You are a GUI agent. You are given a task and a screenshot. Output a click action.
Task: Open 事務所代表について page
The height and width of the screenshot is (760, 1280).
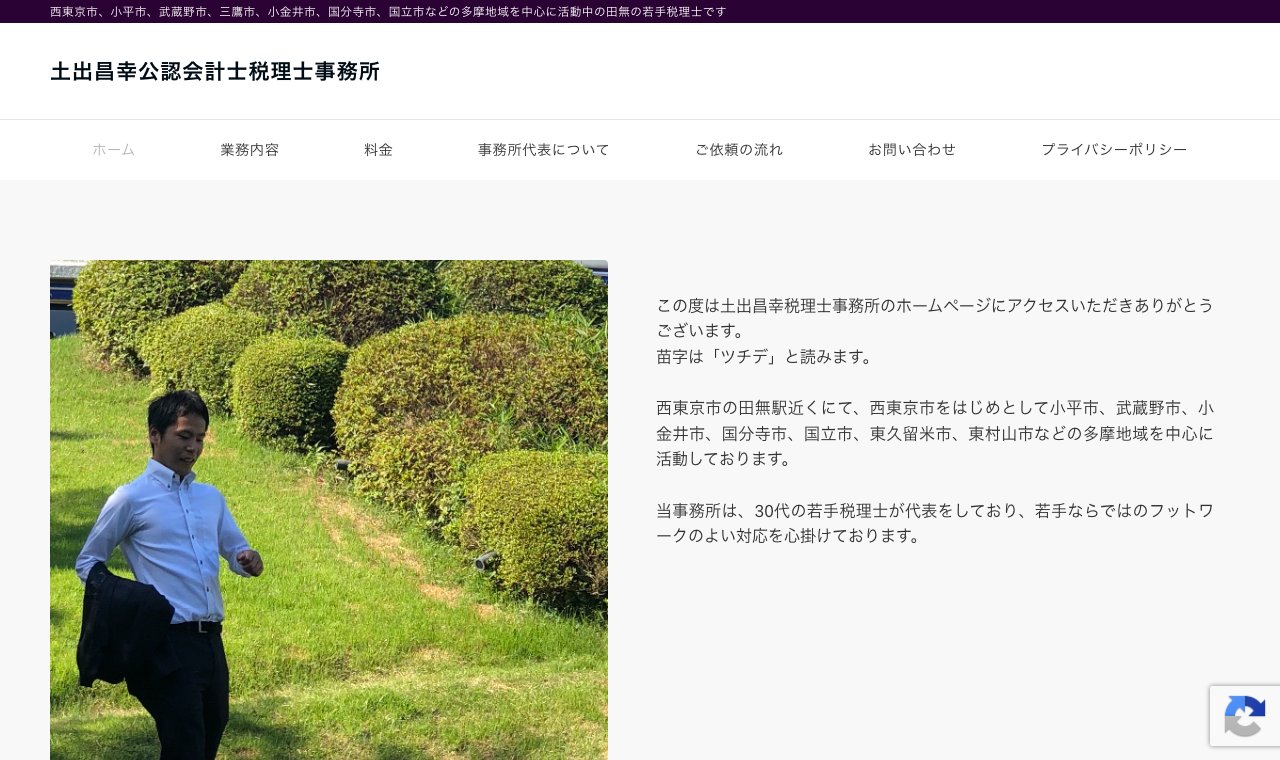pyautogui.click(x=544, y=150)
